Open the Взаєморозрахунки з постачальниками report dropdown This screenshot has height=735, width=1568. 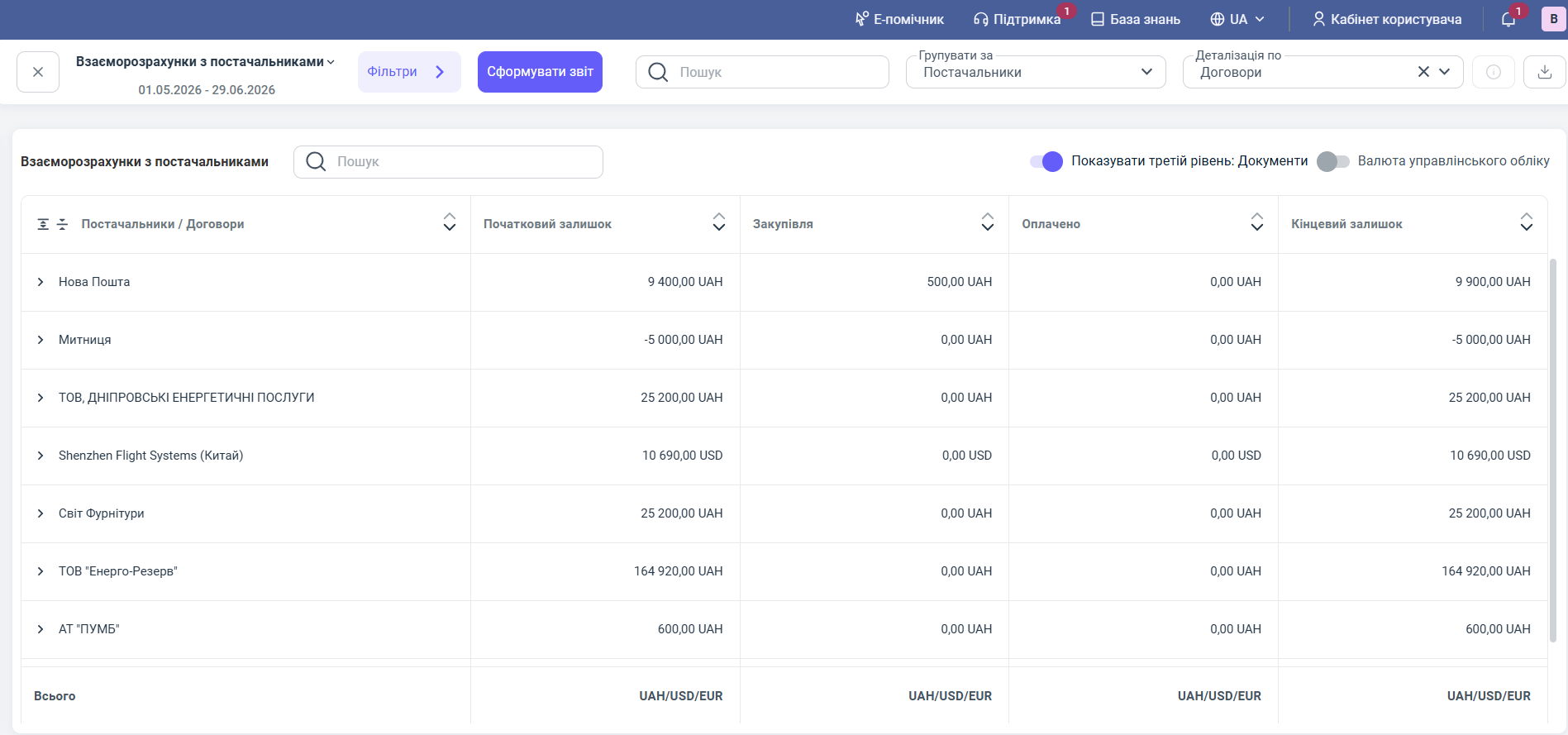click(x=205, y=62)
